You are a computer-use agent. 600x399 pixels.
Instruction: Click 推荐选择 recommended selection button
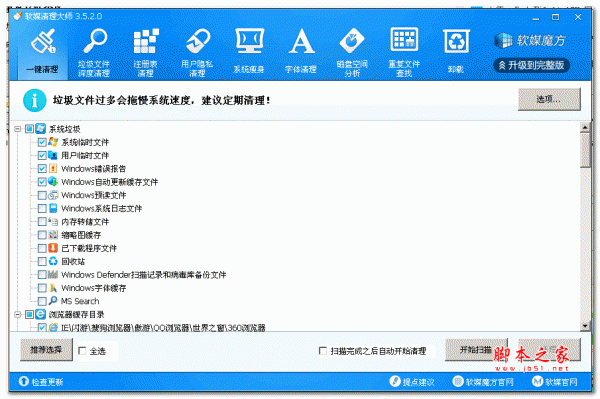point(46,350)
